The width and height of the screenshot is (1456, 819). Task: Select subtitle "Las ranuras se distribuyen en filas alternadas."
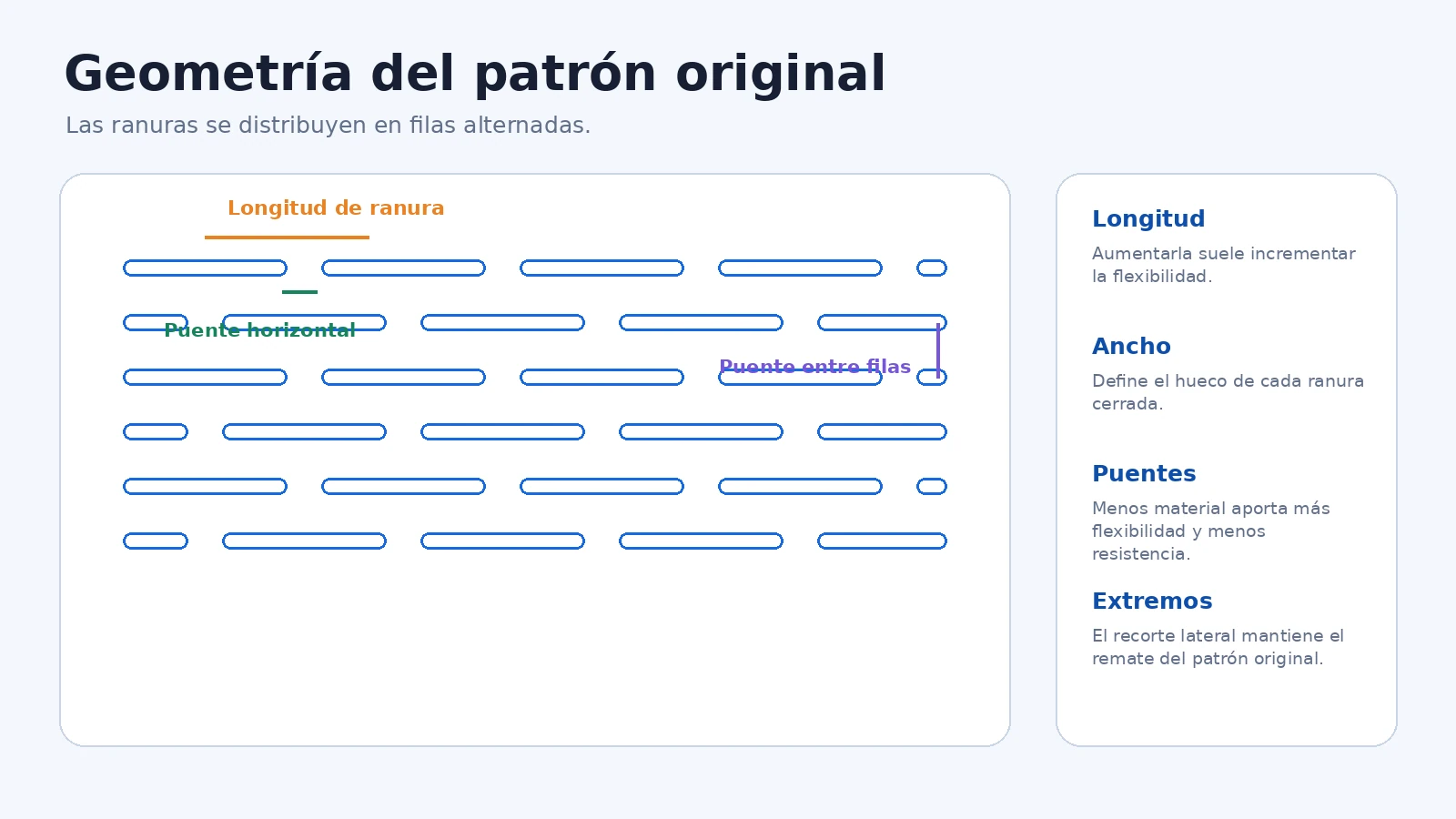click(x=328, y=126)
